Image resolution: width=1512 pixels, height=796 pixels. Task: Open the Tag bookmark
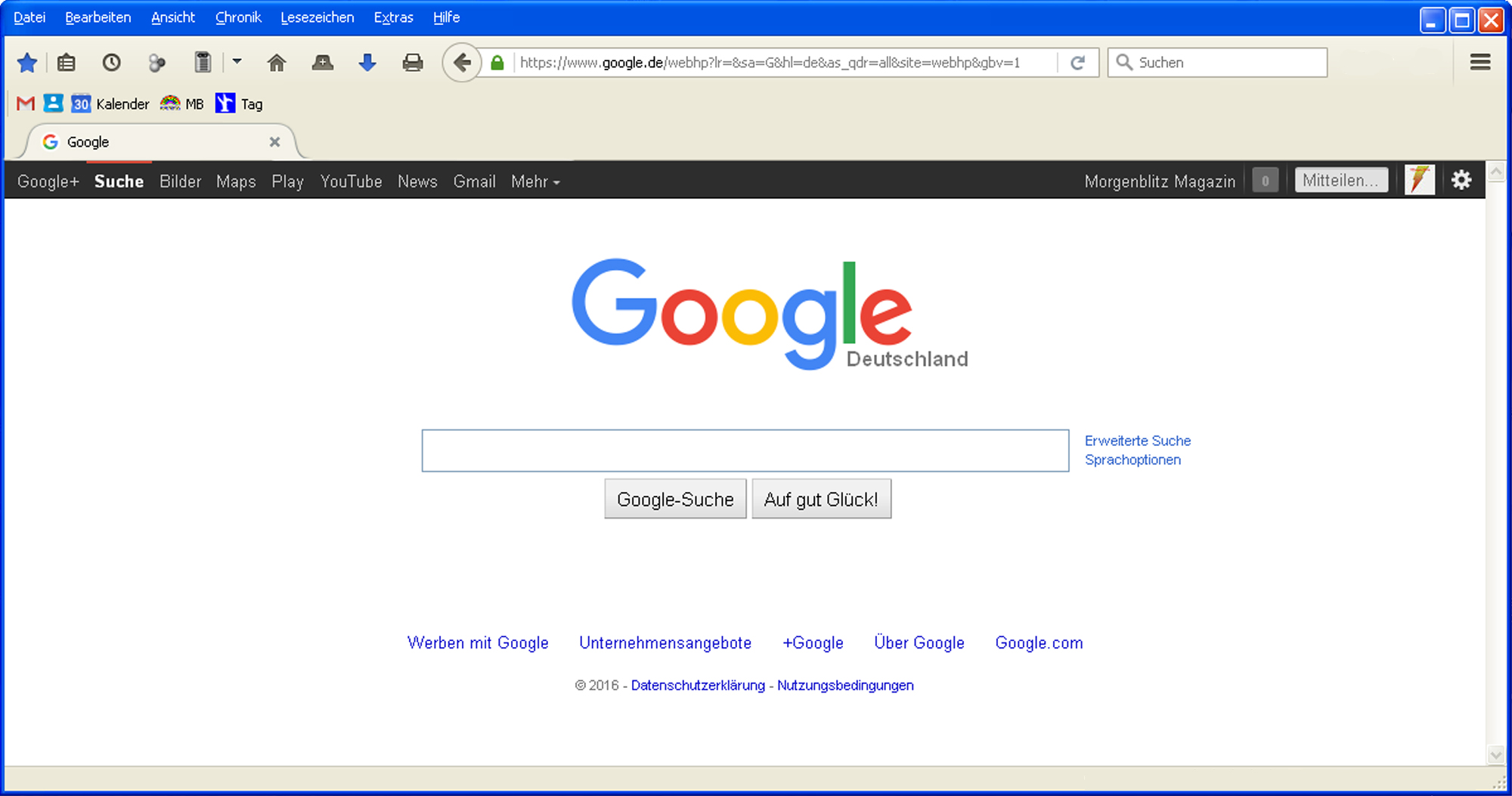tap(239, 104)
